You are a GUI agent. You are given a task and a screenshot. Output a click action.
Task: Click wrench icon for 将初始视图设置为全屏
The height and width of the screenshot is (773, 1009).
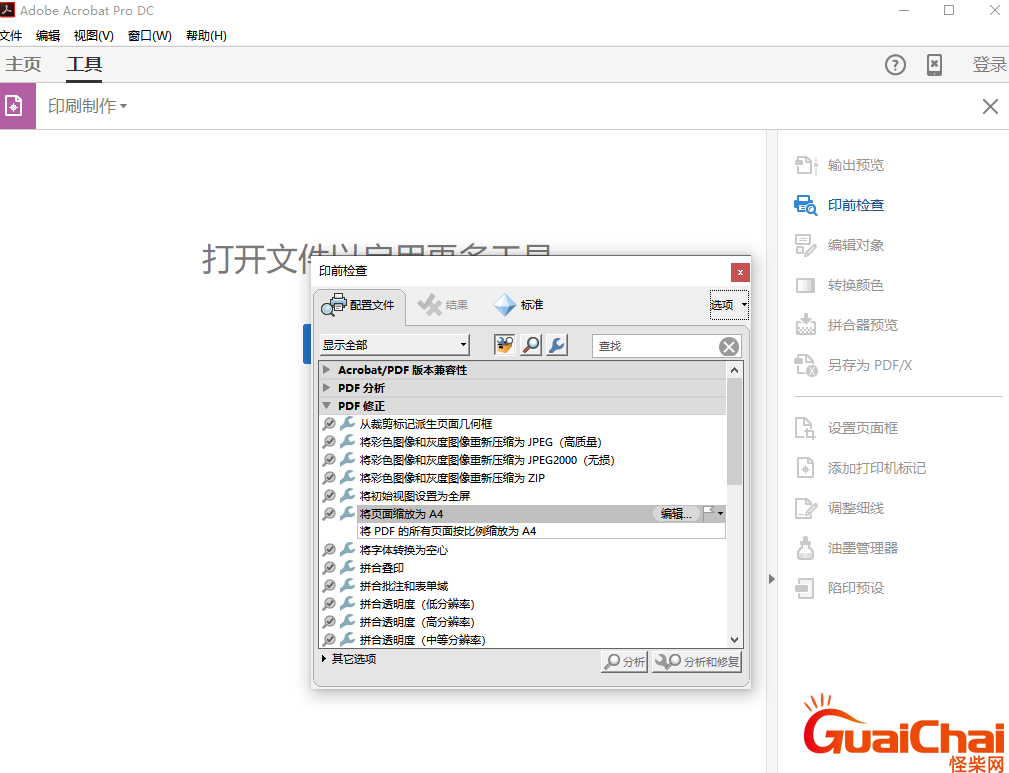(x=347, y=496)
